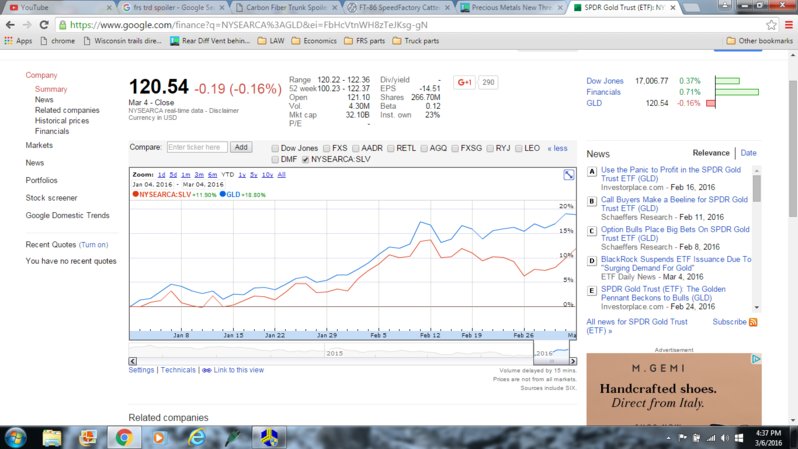Show hidden tray icons arrow
Screen dimensions: 798x449
[x=668, y=438]
